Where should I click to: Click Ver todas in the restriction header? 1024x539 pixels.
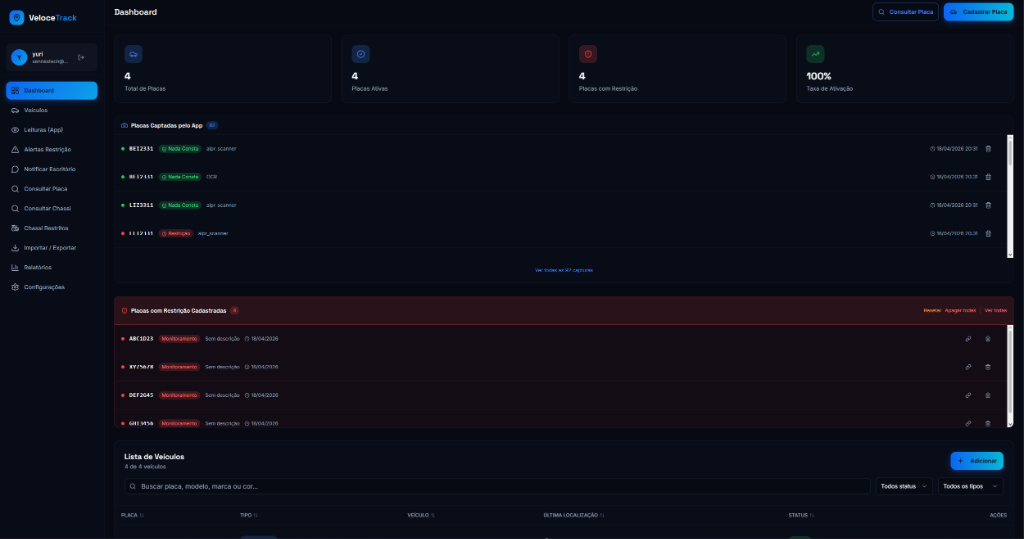coord(995,311)
